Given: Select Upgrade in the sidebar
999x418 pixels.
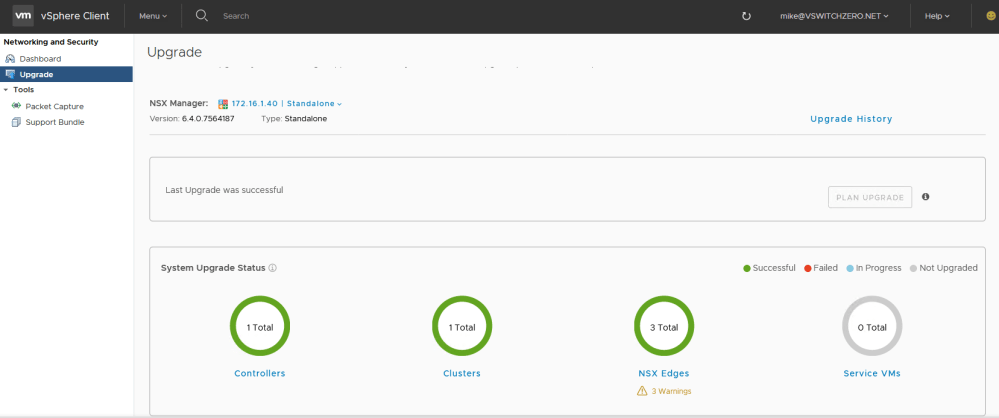Looking at the screenshot, I should tap(66, 75).
